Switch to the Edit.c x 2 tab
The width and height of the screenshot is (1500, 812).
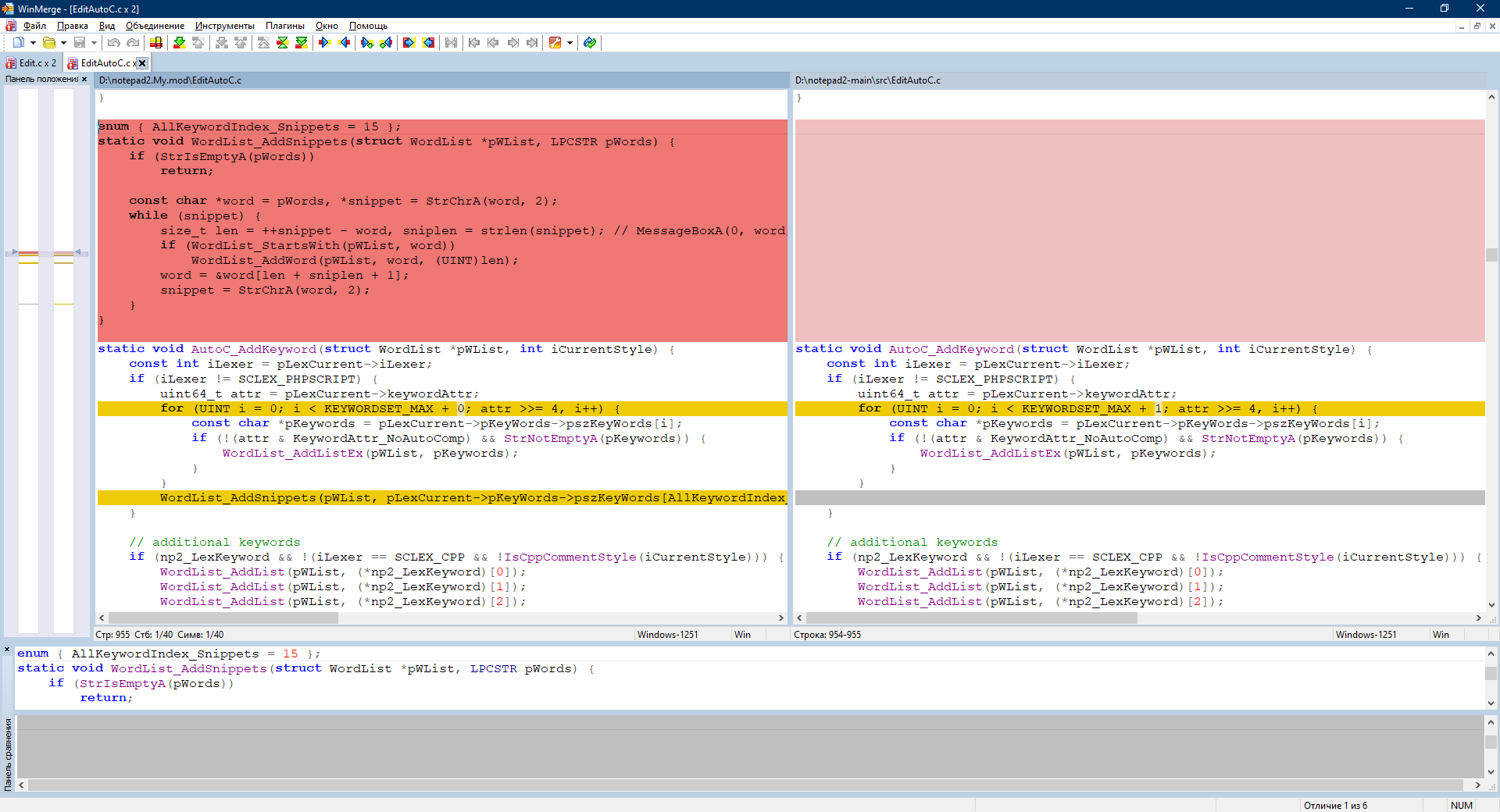(31, 63)
